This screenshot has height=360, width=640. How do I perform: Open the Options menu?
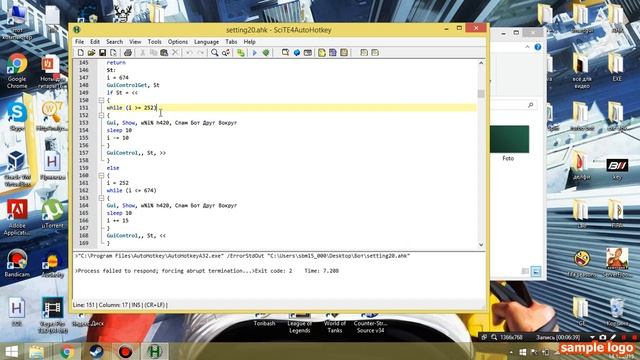pyautogui.click(x=178, y=42)
